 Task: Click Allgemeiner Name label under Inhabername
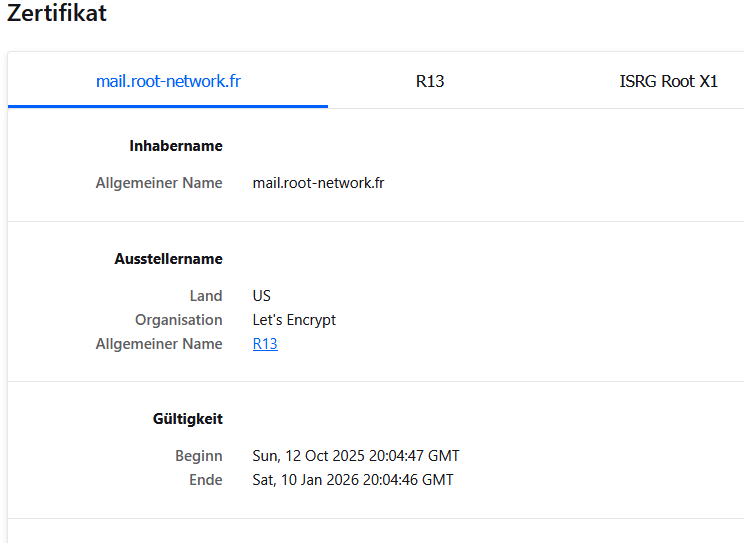tap(159, 183)
